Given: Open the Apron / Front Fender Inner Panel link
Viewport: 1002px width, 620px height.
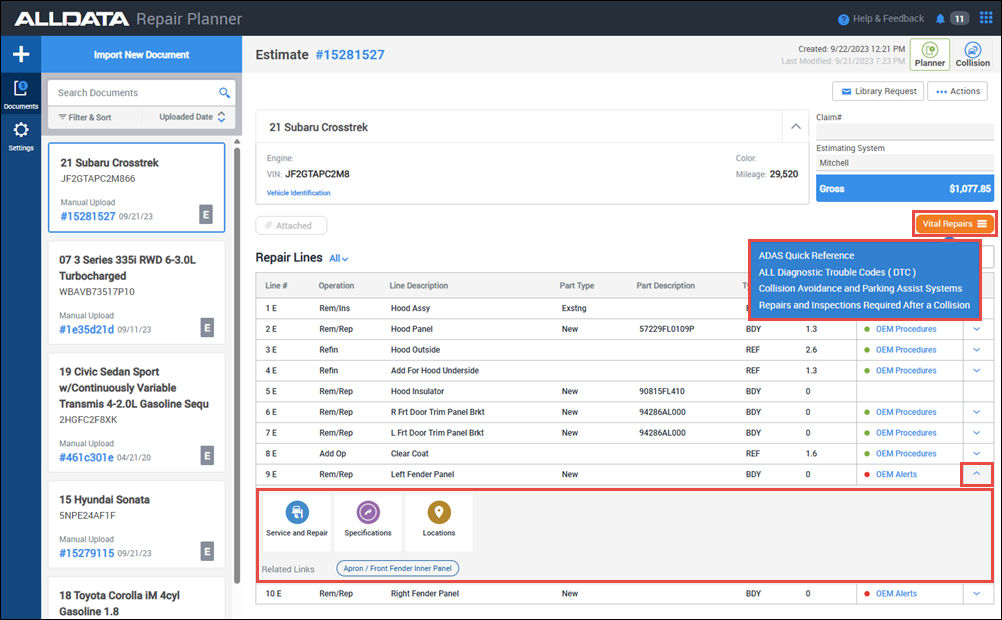Looking at the screenshot, I should pos(397,569).
